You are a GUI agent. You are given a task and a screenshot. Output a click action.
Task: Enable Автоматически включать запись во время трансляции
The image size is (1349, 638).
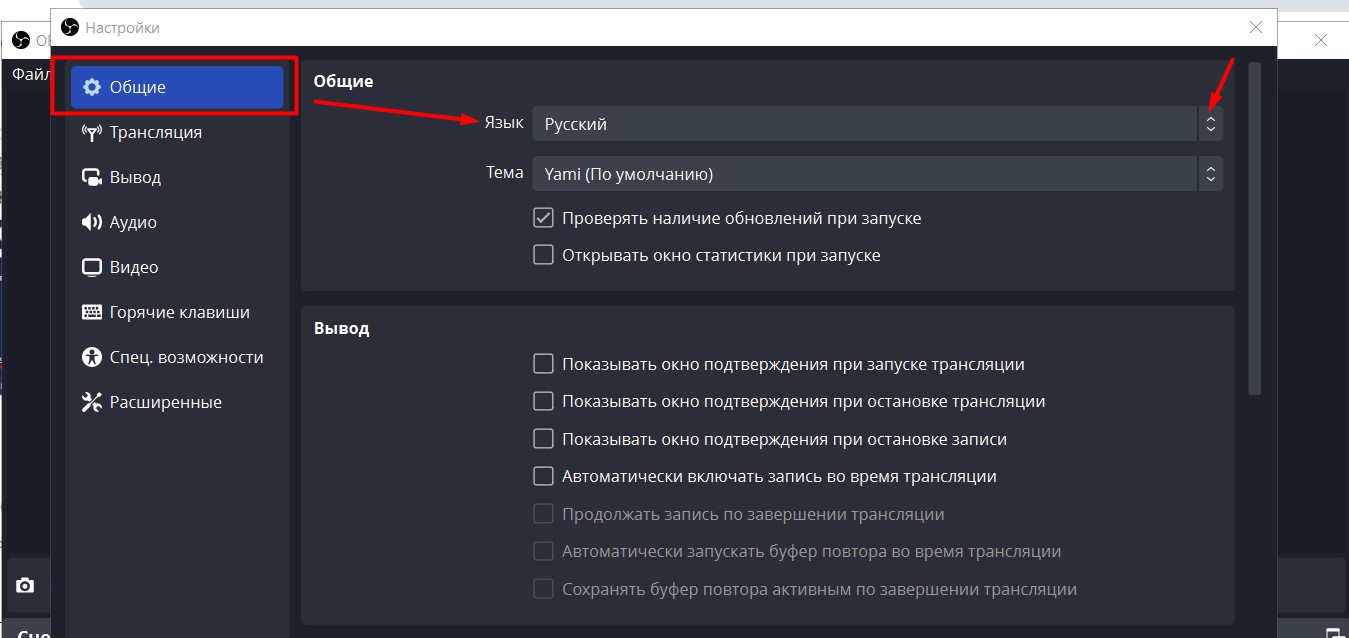pos(543,476)
